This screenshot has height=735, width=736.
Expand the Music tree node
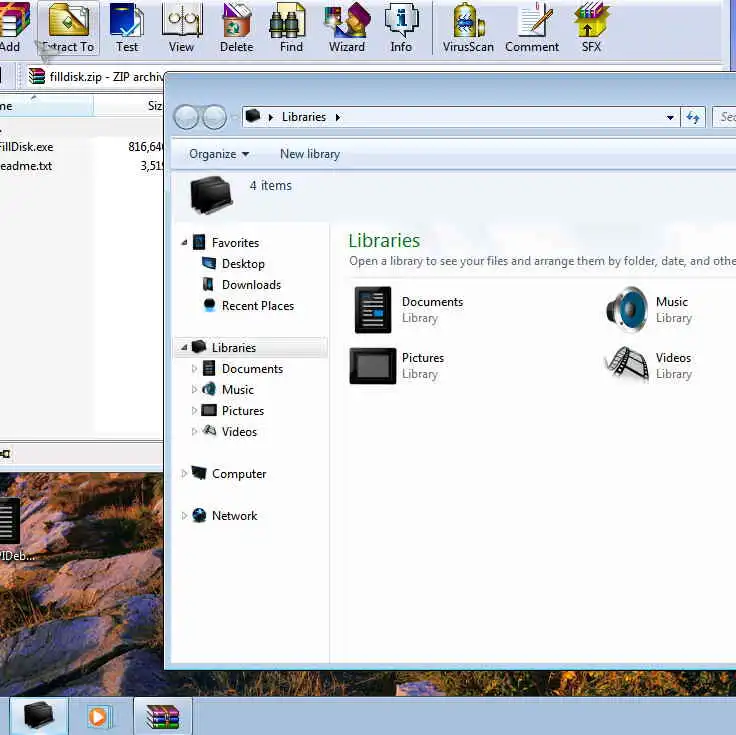click(x=194, y=390)
